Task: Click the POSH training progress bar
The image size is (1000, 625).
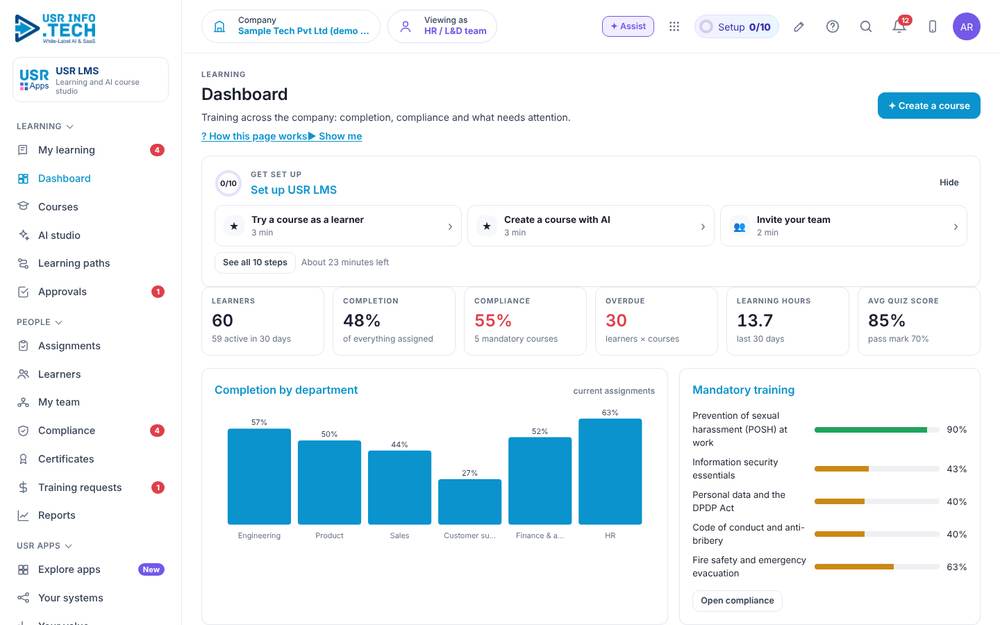Action: [x=876, y=430]
